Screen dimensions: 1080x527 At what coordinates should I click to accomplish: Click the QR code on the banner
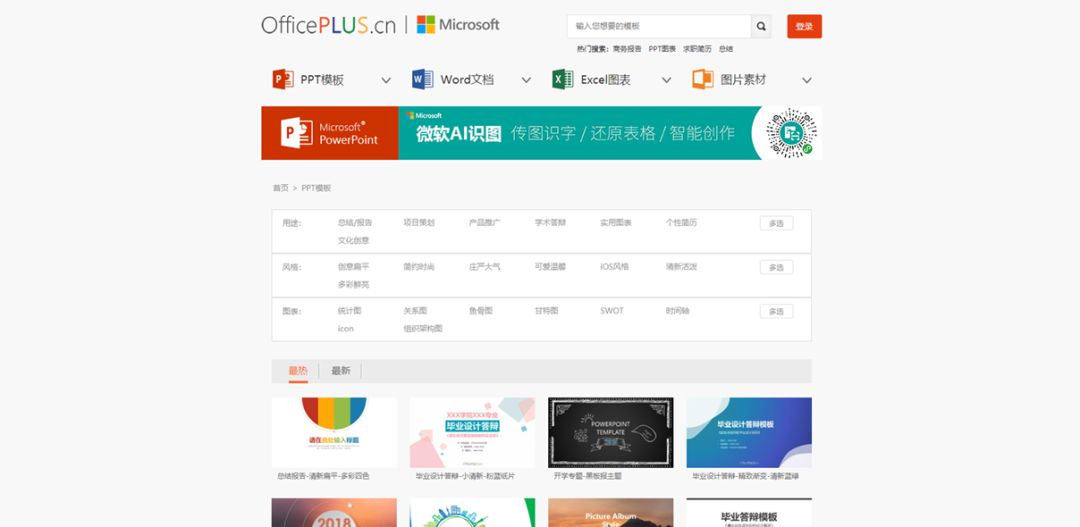pos(792,132)
